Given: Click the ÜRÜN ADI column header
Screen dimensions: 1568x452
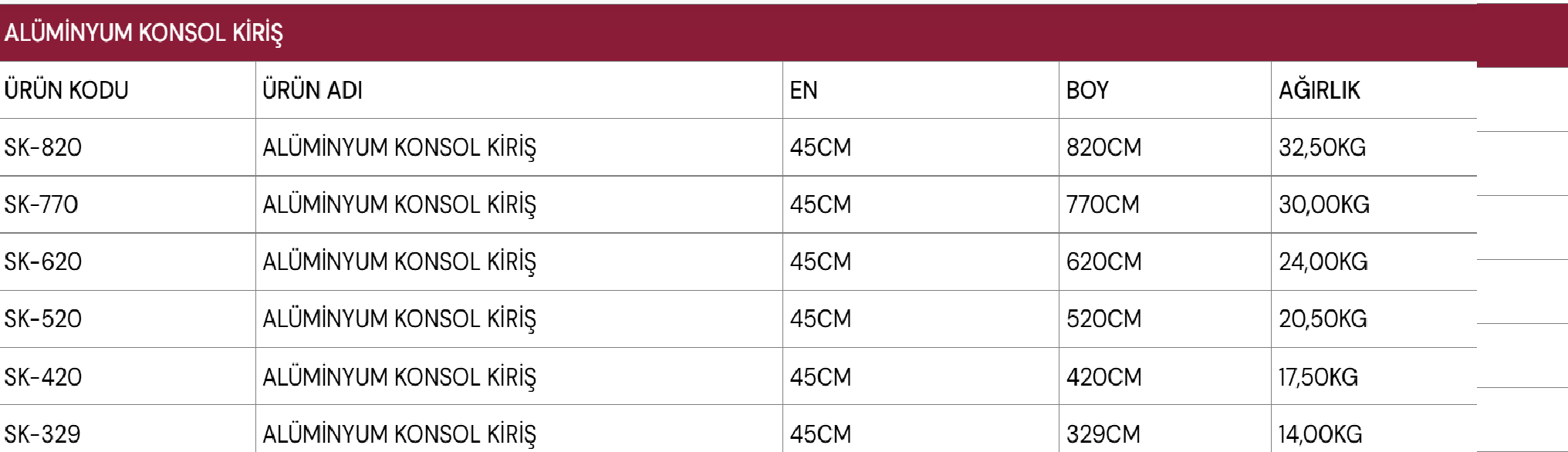Looking at the screenshot, I should point(313,90).
